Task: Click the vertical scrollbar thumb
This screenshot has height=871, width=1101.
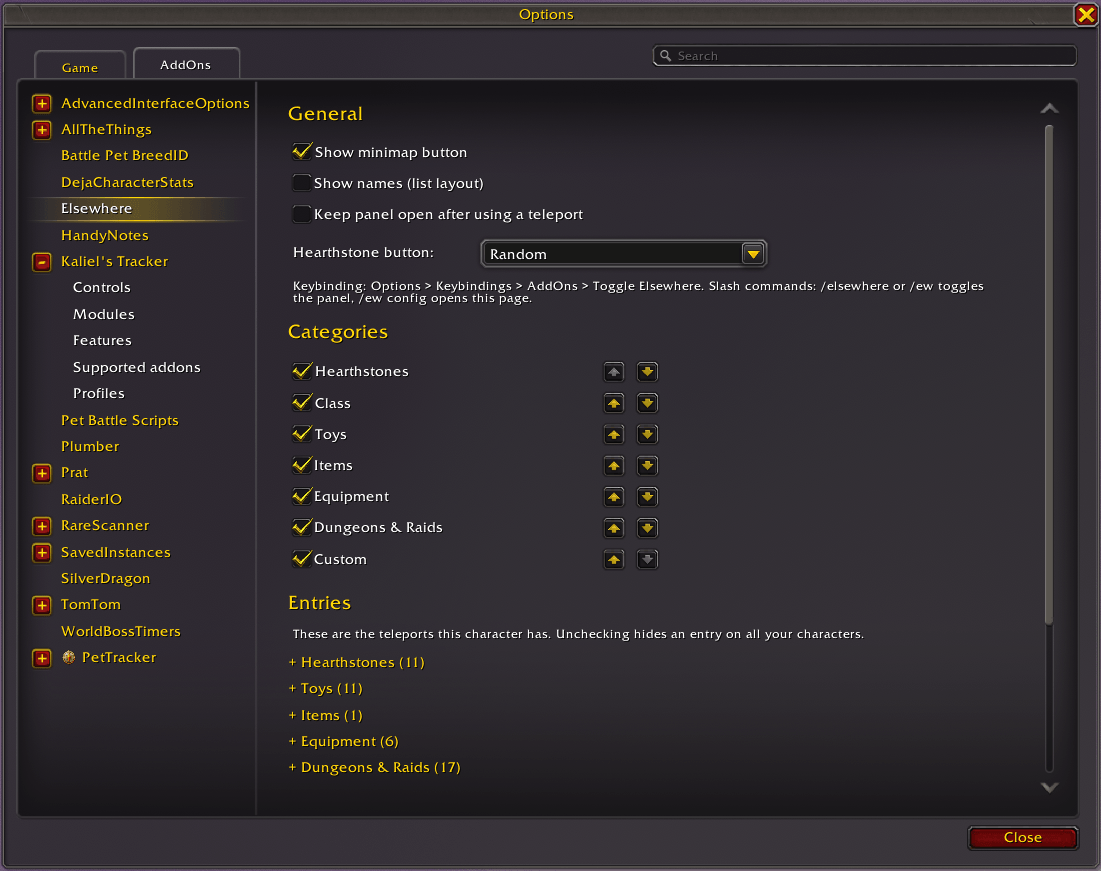Action: pos(1049,375)
